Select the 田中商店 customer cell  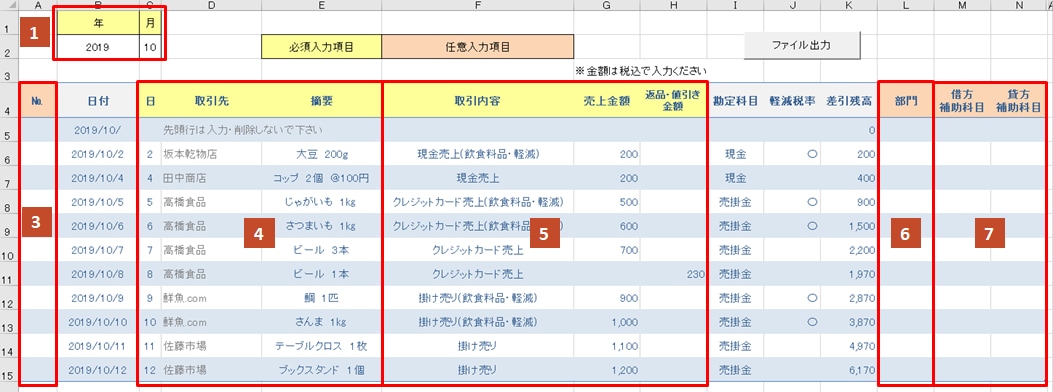click(x=212, y=178)
